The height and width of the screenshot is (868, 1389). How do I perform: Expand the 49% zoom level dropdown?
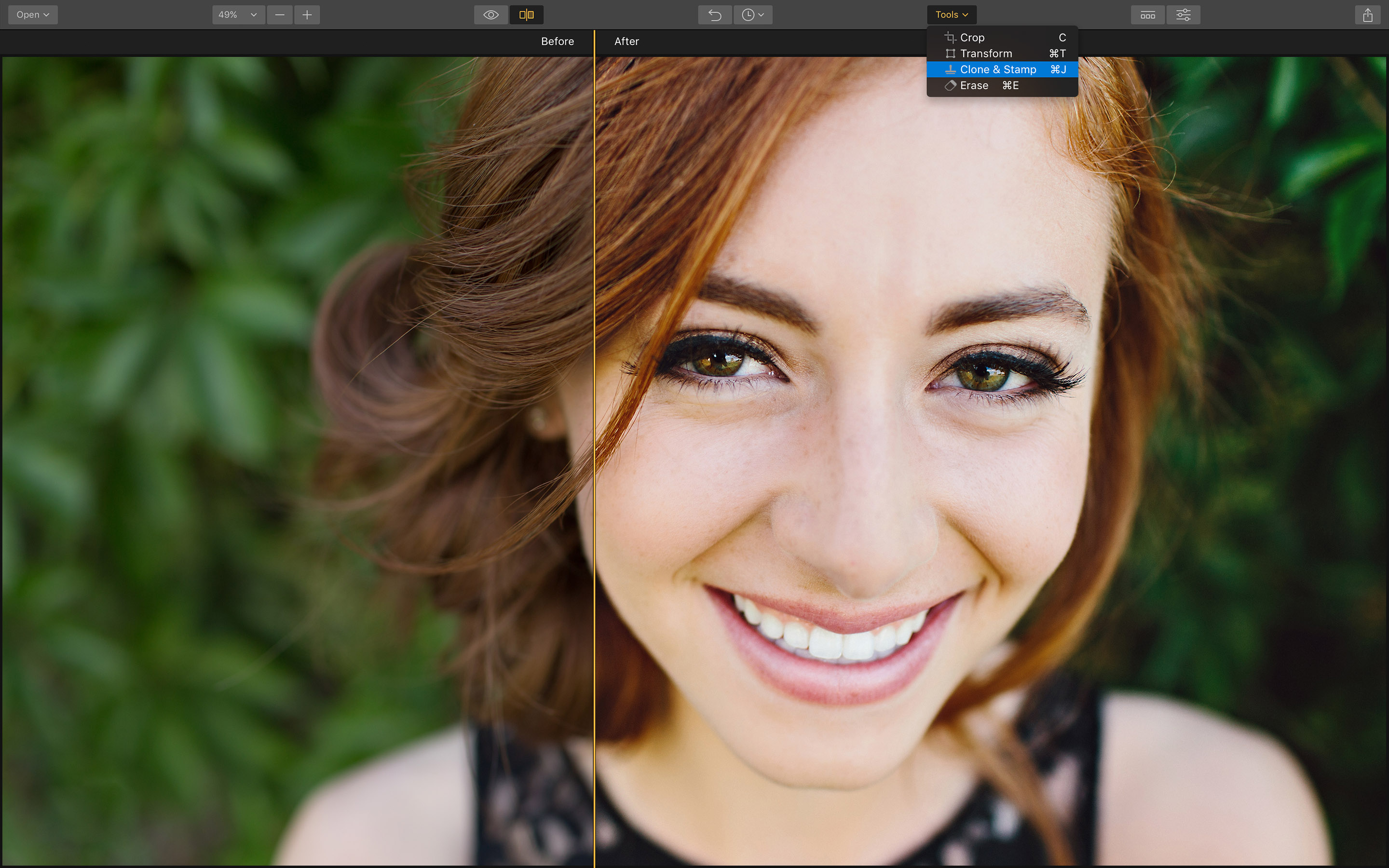(x=238, y=15)
